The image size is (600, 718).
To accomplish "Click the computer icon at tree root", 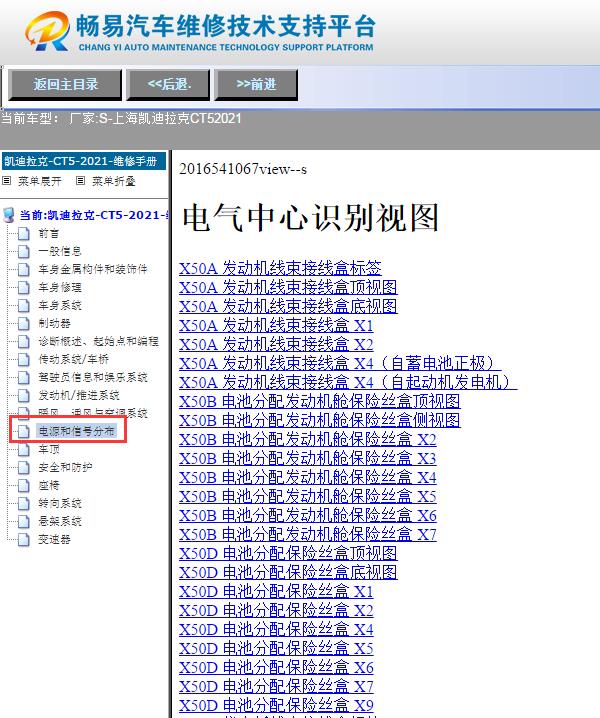I will click(8, 215).
